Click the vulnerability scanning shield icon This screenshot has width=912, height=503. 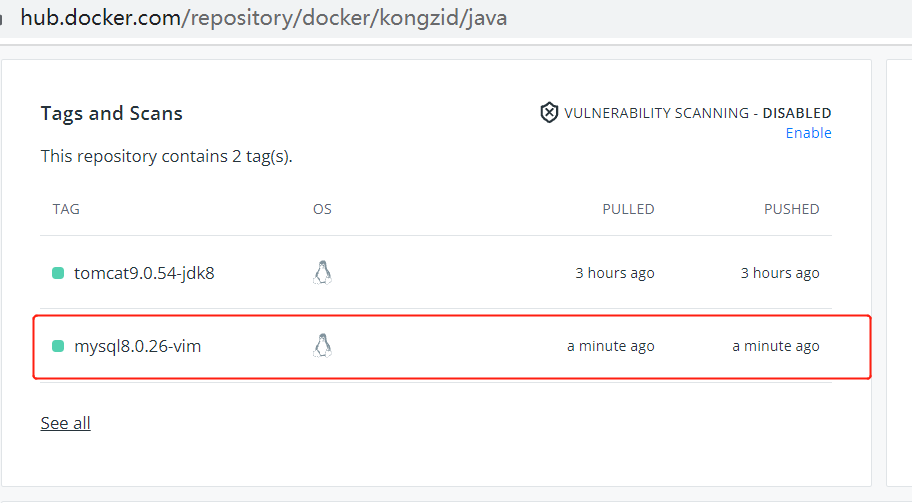pyautogui.click(x=549, y=113)
